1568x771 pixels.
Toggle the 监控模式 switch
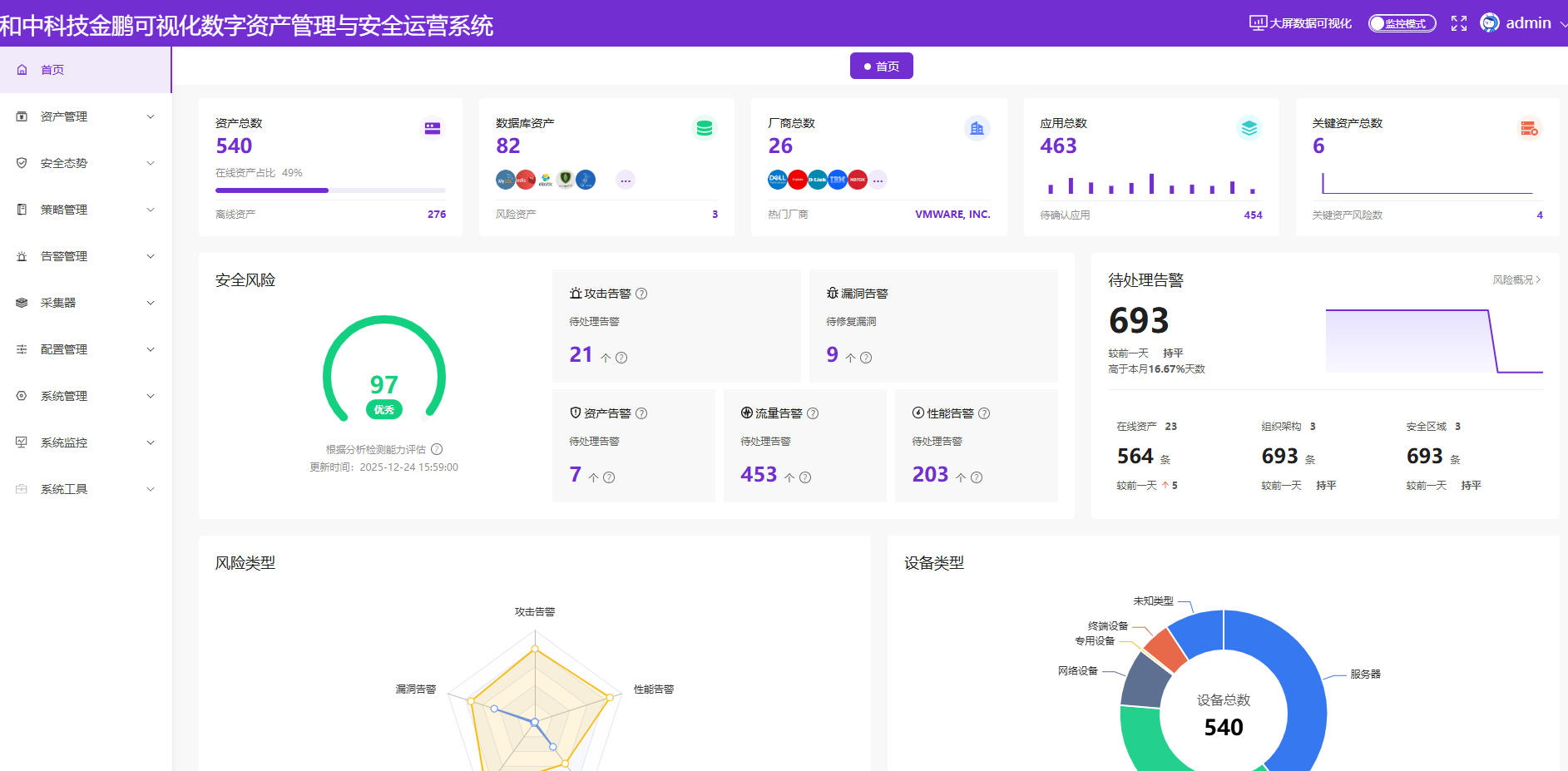(x=1402, y=23)
